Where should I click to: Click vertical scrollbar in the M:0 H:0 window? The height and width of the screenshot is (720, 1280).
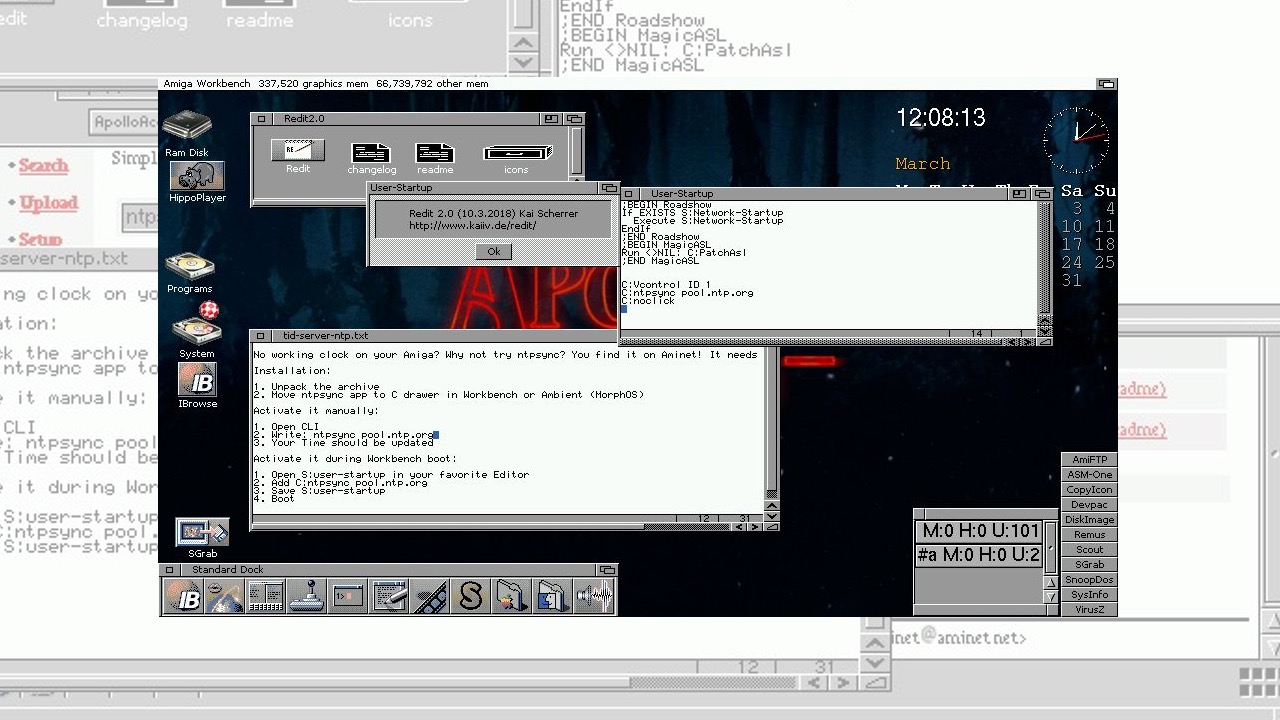click(x=1051, y=547)
